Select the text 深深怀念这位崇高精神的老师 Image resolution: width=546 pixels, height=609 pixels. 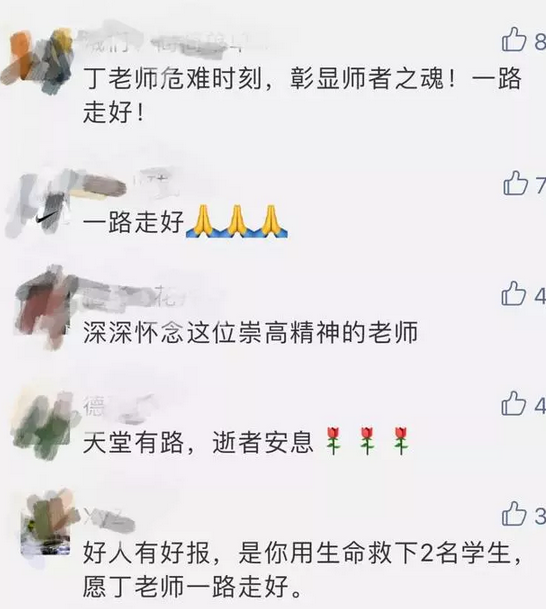(x=250, y=332)
